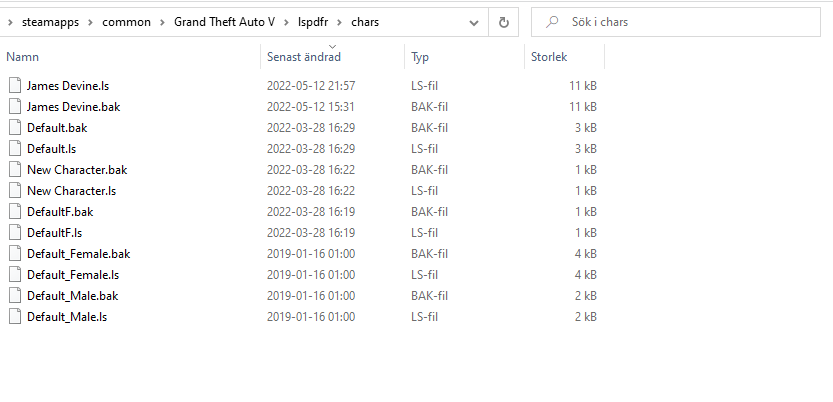Click the Default_Male.bak file icon
Image resolution: width=833 pixels, height=402 pixels.
(14, 295)
